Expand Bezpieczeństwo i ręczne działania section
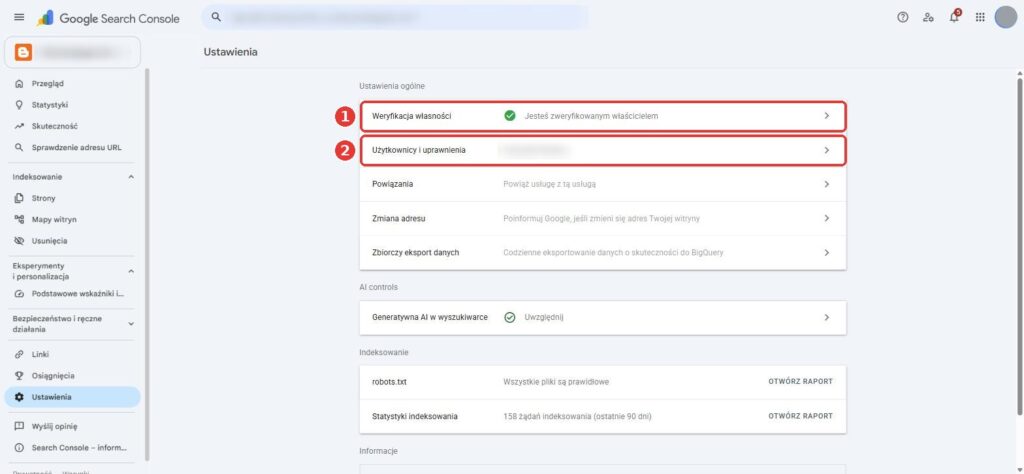 point(131,324)
